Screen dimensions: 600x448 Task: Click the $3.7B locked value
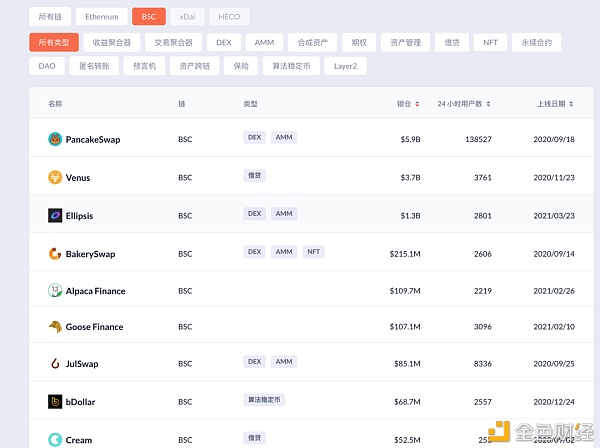(410, 178)
